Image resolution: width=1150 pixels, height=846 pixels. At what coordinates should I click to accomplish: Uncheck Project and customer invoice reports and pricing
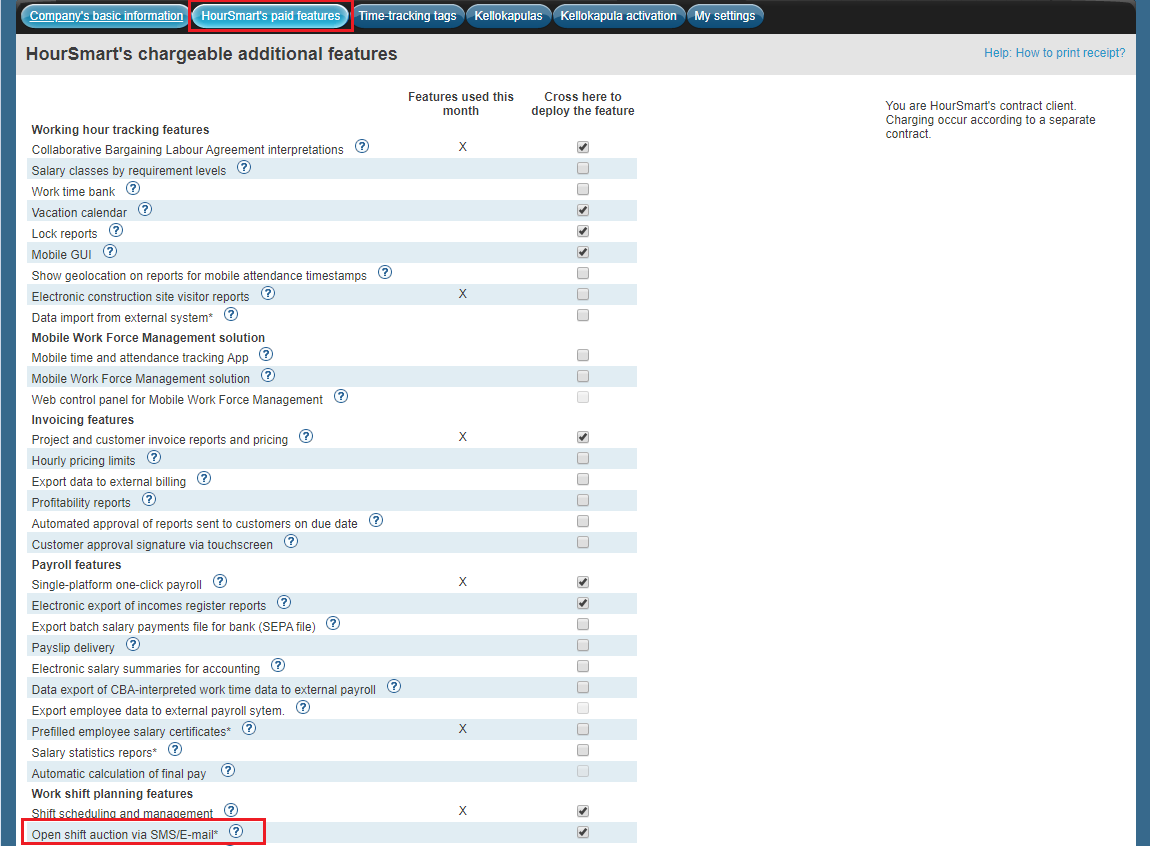(x=583, y=437)
